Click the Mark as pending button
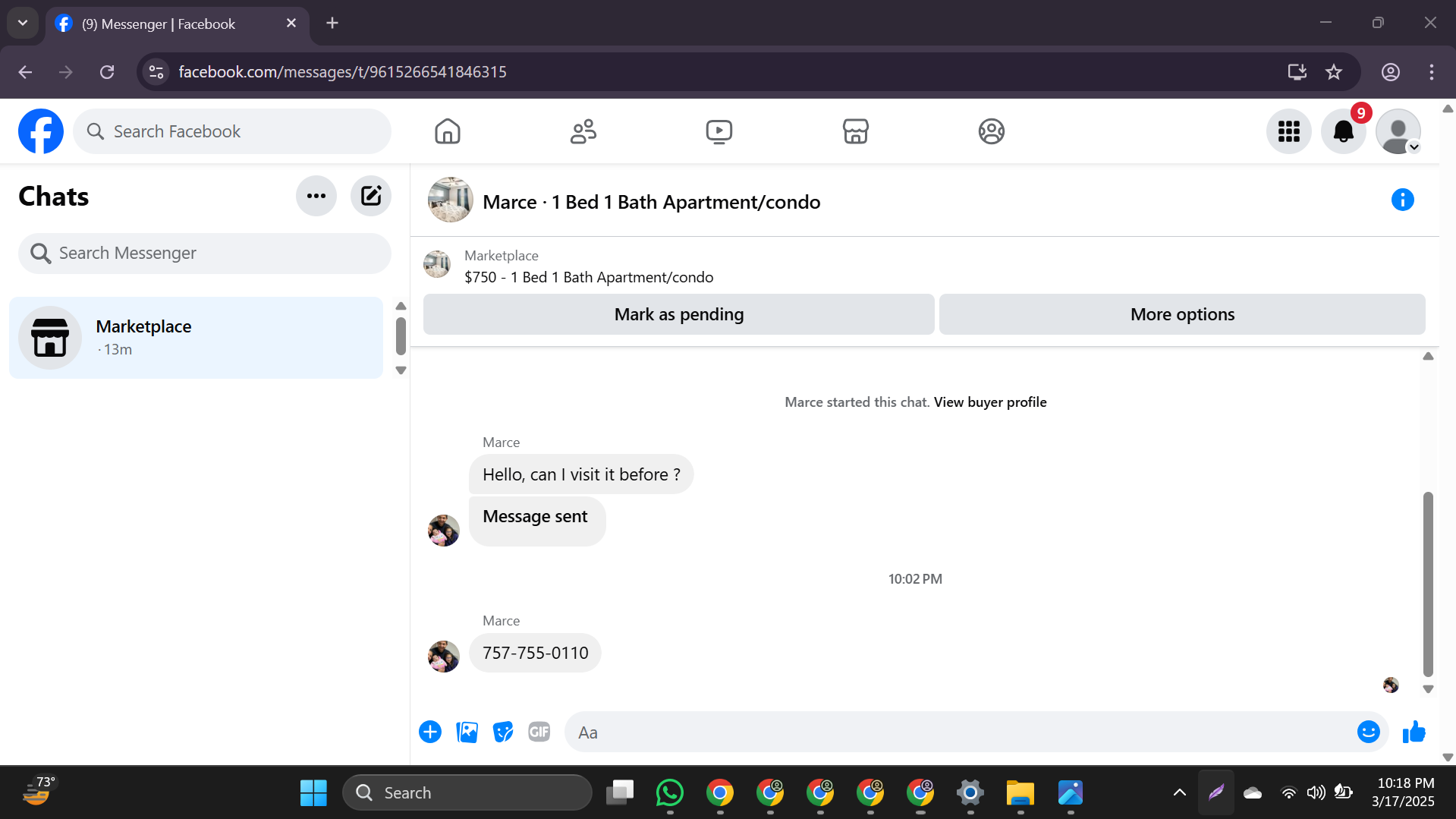This screenshot has height=819, width=1456. (679, 314)
